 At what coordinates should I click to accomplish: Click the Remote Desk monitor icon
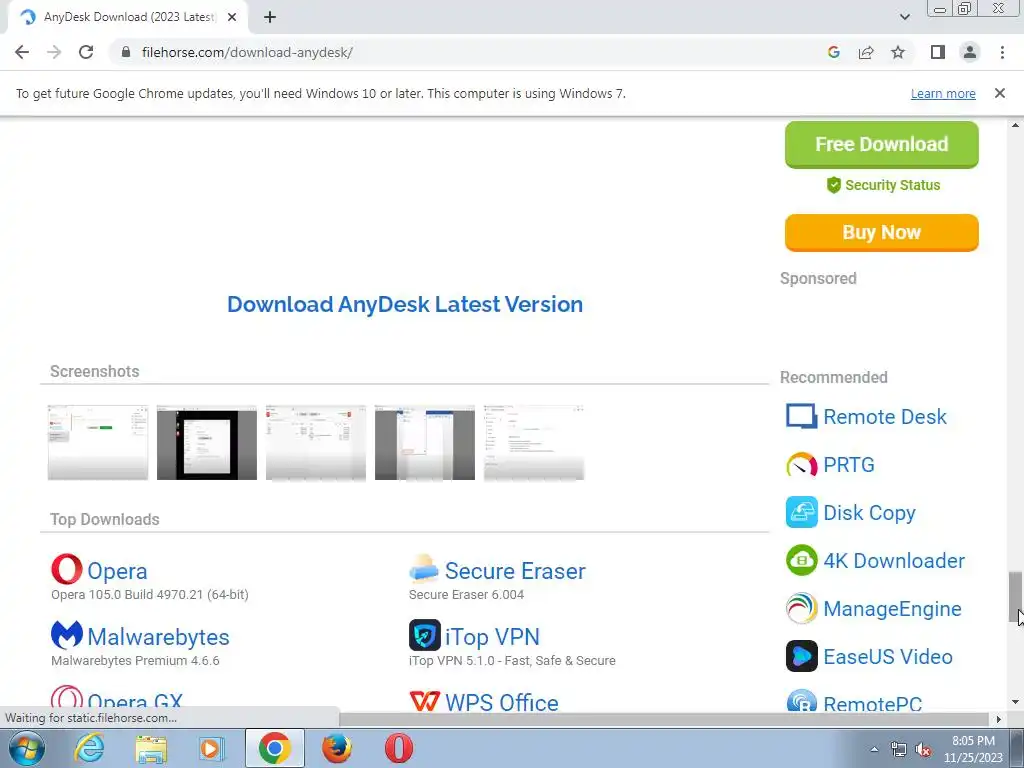point(801,416)
